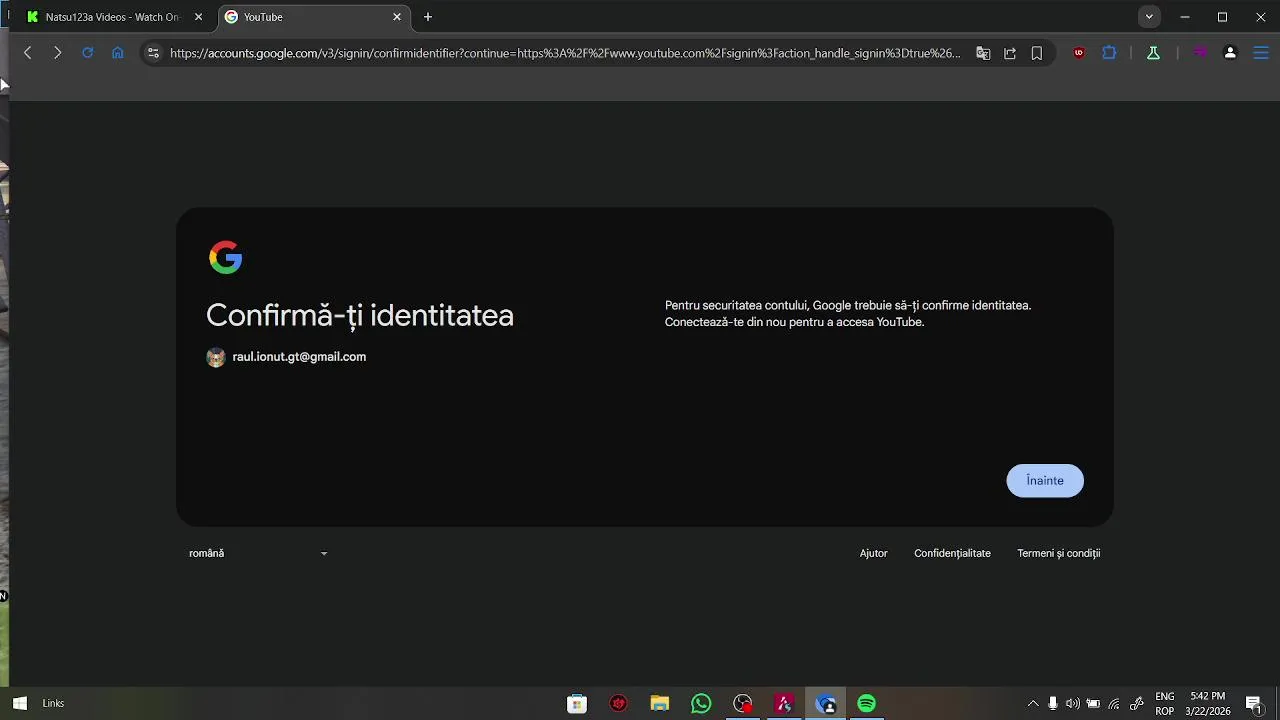Viewport: 1280px width, 720px height.
Task: Click the battery tray icon
Action: point(1093,704)
